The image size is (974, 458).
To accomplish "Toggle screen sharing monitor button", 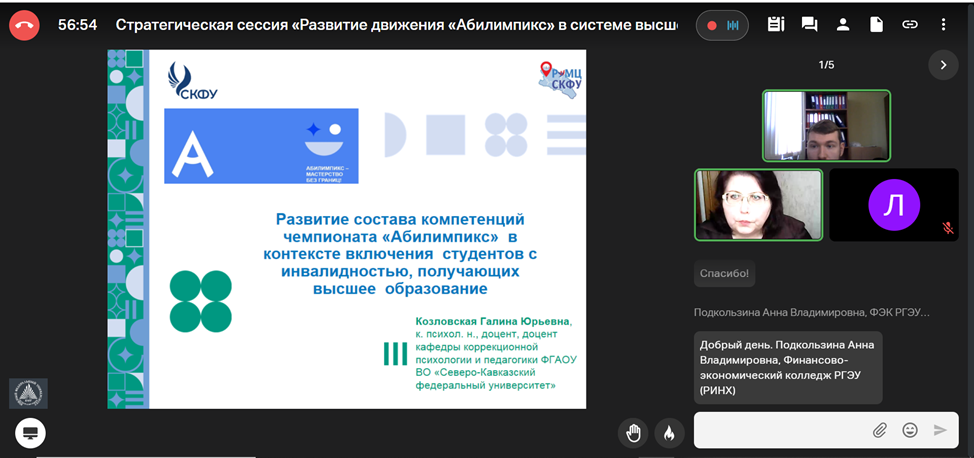I will [x=30, y=433].
